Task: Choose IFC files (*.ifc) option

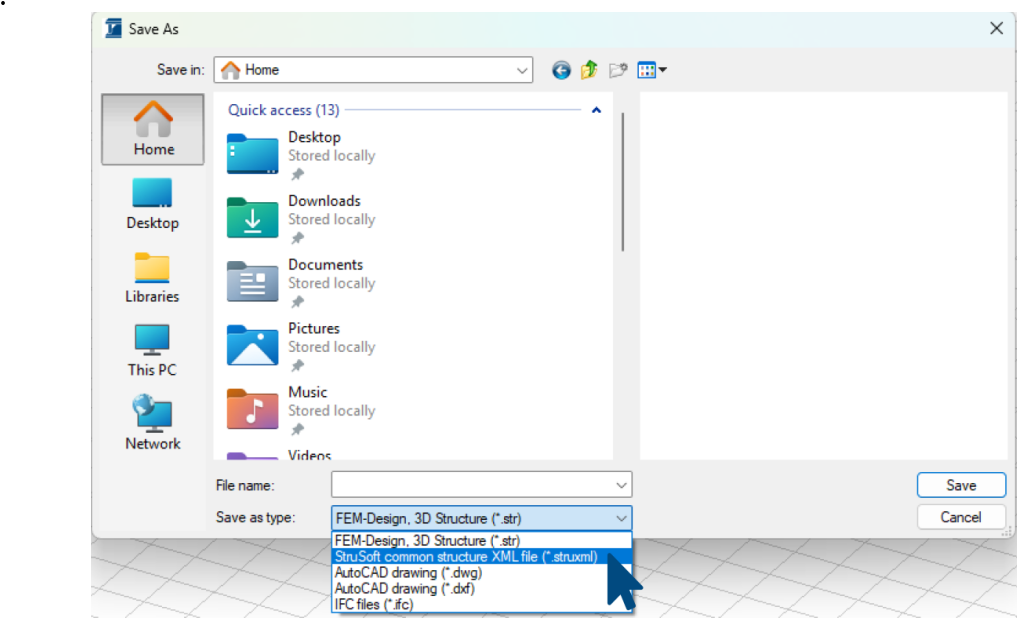Action: click(x=481, y=604)
